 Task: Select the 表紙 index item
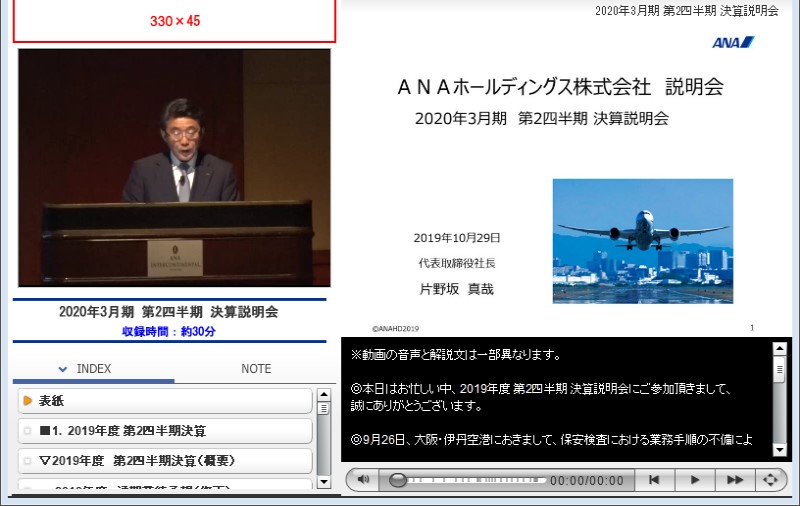pos(165,401)
